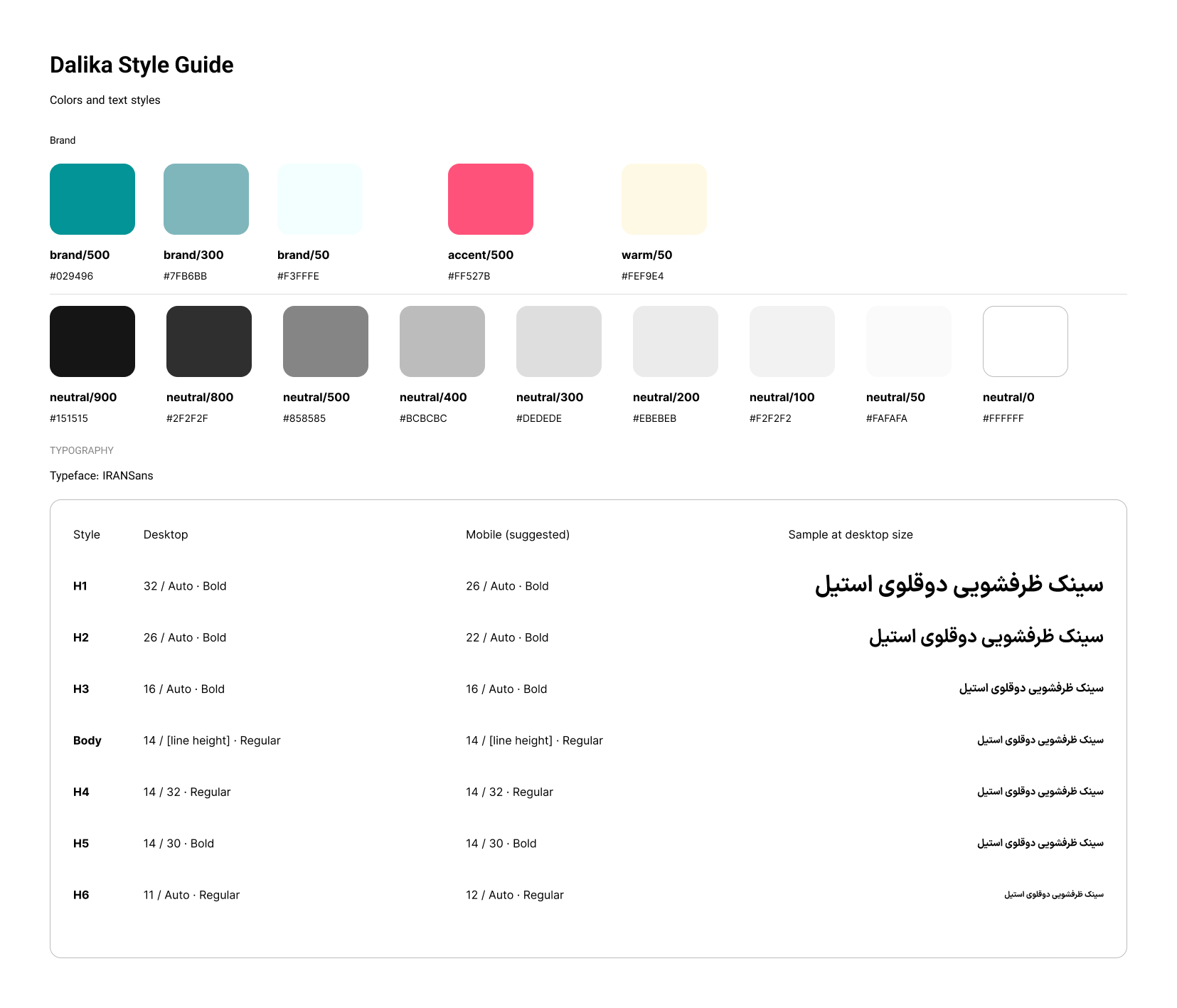The width and height of the screenshot is (1177, 1008).
Task: Select the 'neutral/300' label text
Action: tap(550, 397)
